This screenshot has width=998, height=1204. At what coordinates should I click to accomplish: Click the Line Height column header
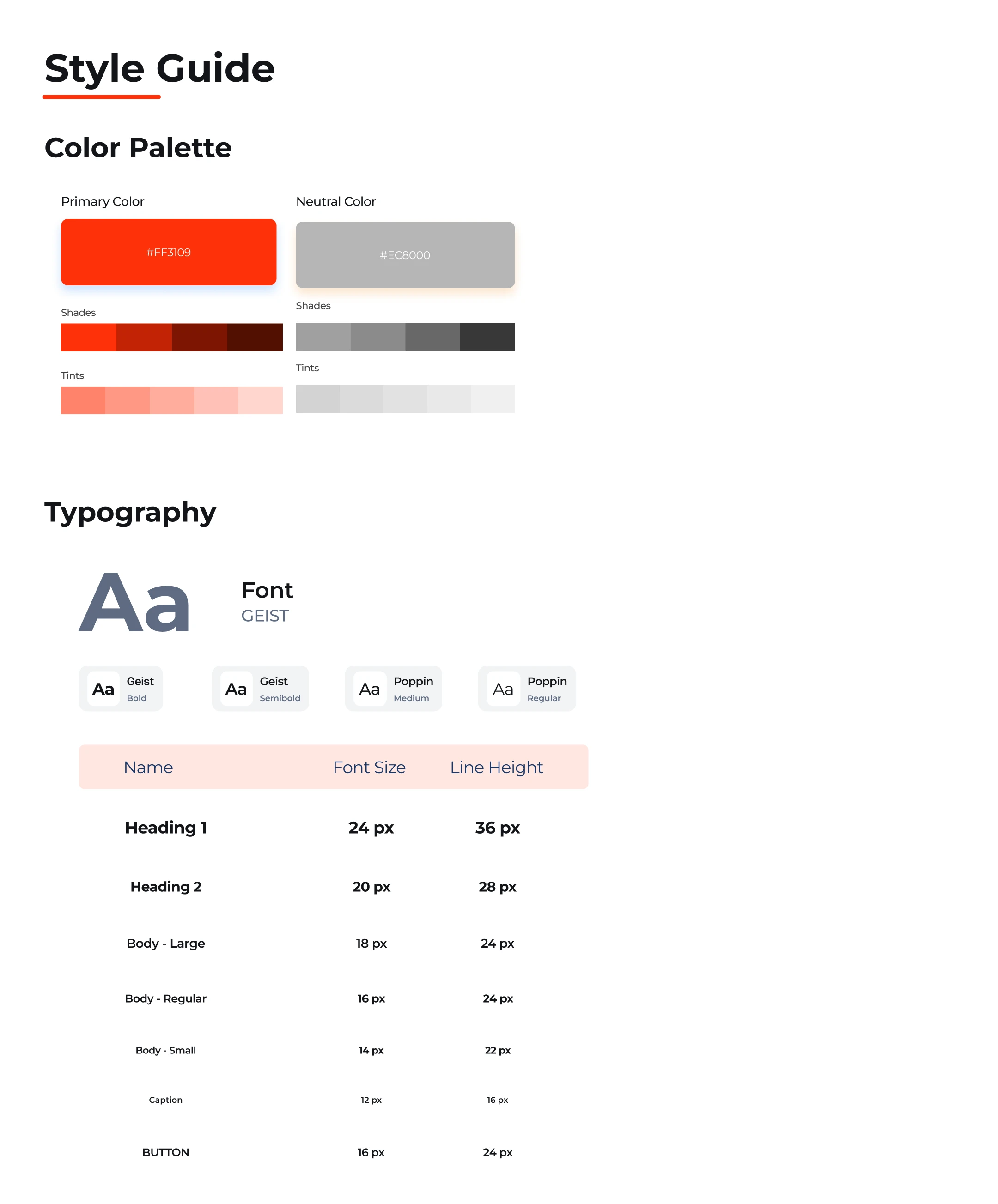[x=496, y=767]
